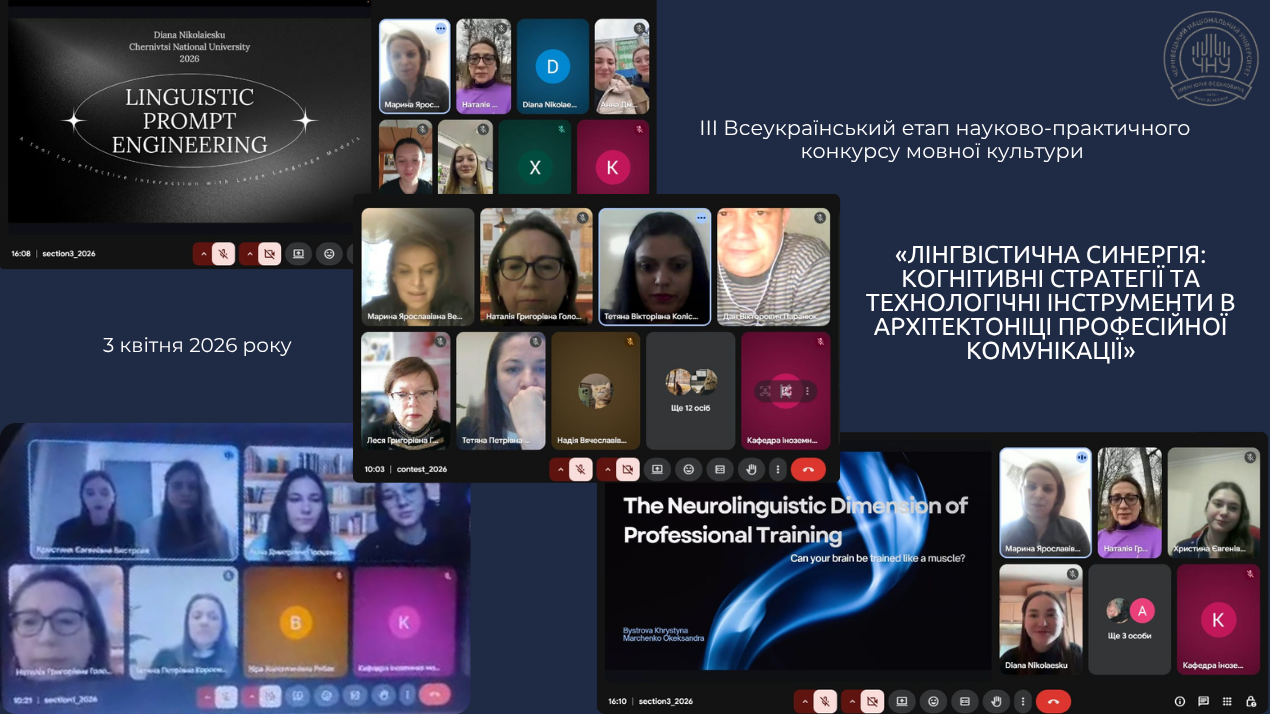This screenshot has height=714, width=1270.
Task: Select Тетяна Вікторівна's highlighted video tile
Action: click(x=655, y=267)
